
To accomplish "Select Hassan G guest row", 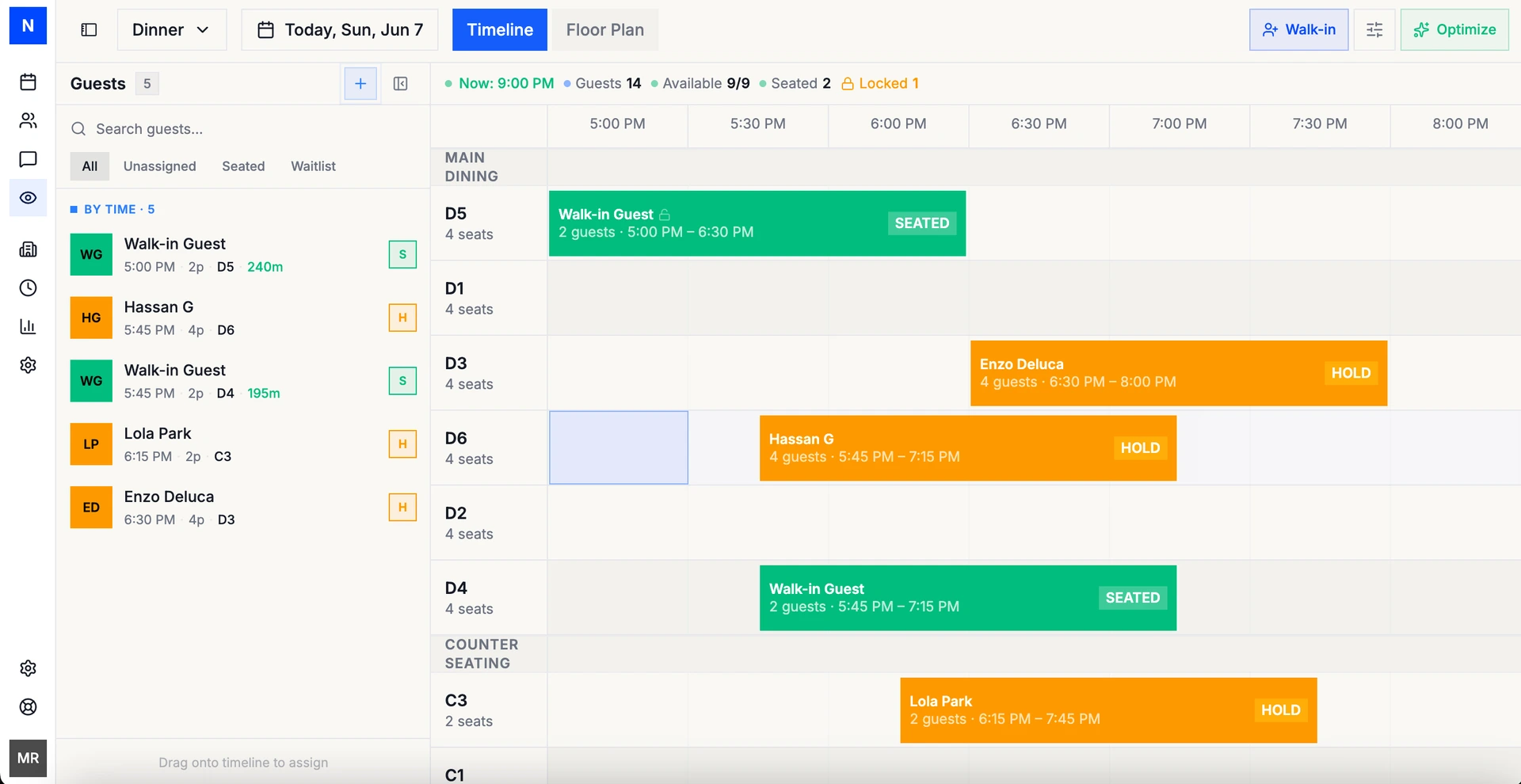I will [242, 318].
